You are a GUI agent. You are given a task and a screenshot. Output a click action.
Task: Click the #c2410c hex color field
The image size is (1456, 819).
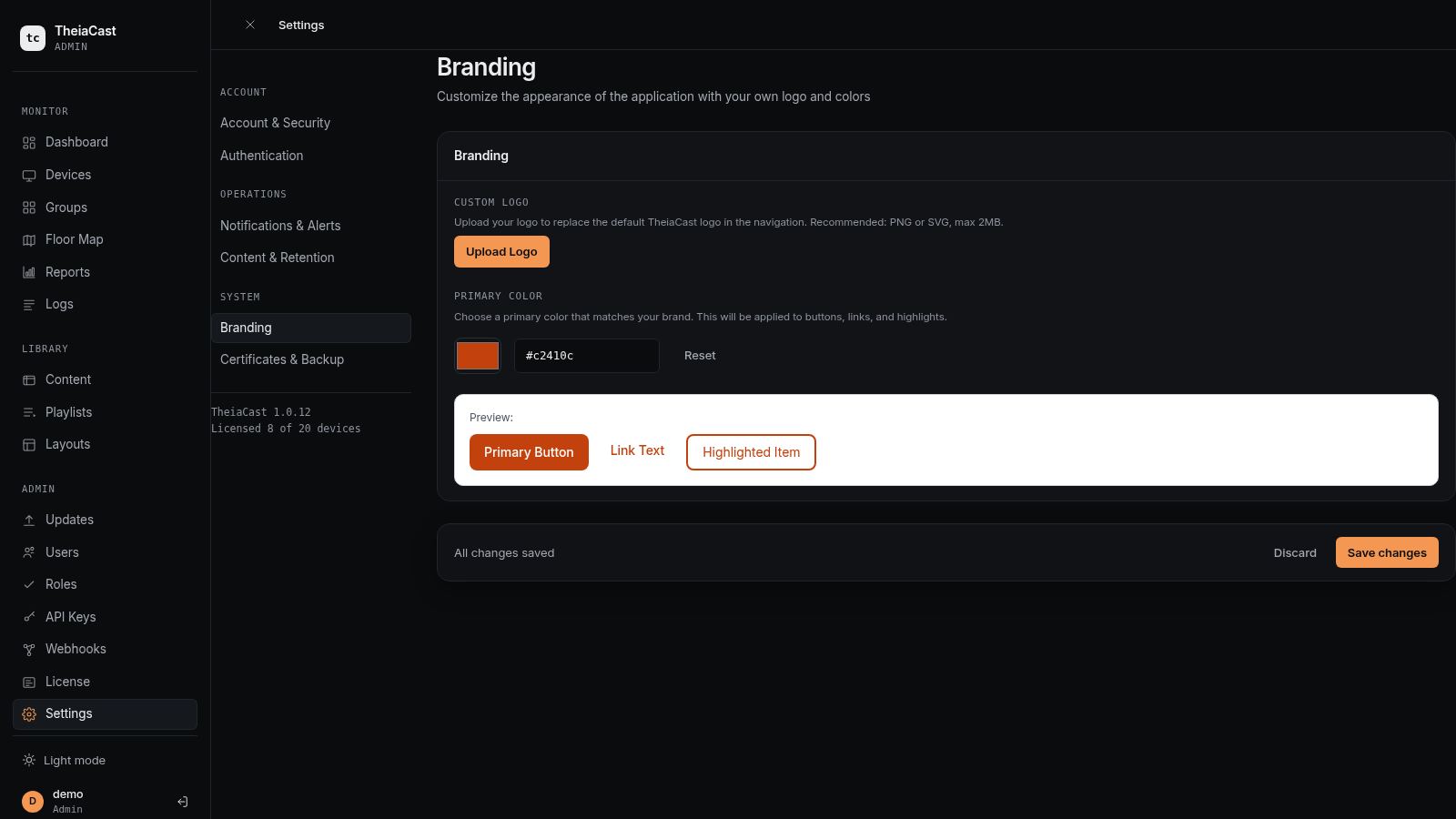[x=587, y=356]
